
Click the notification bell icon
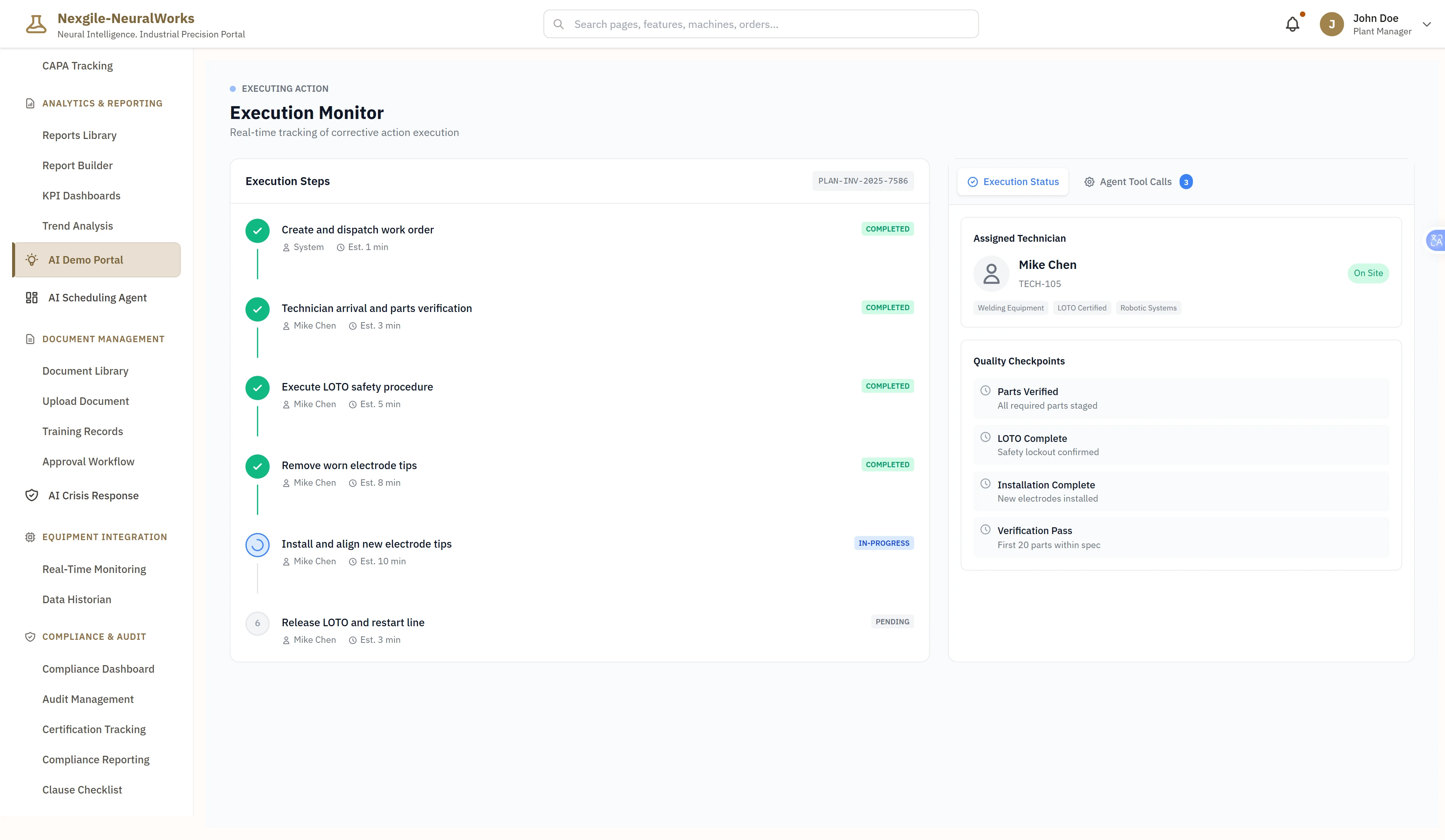[1292, 24]
